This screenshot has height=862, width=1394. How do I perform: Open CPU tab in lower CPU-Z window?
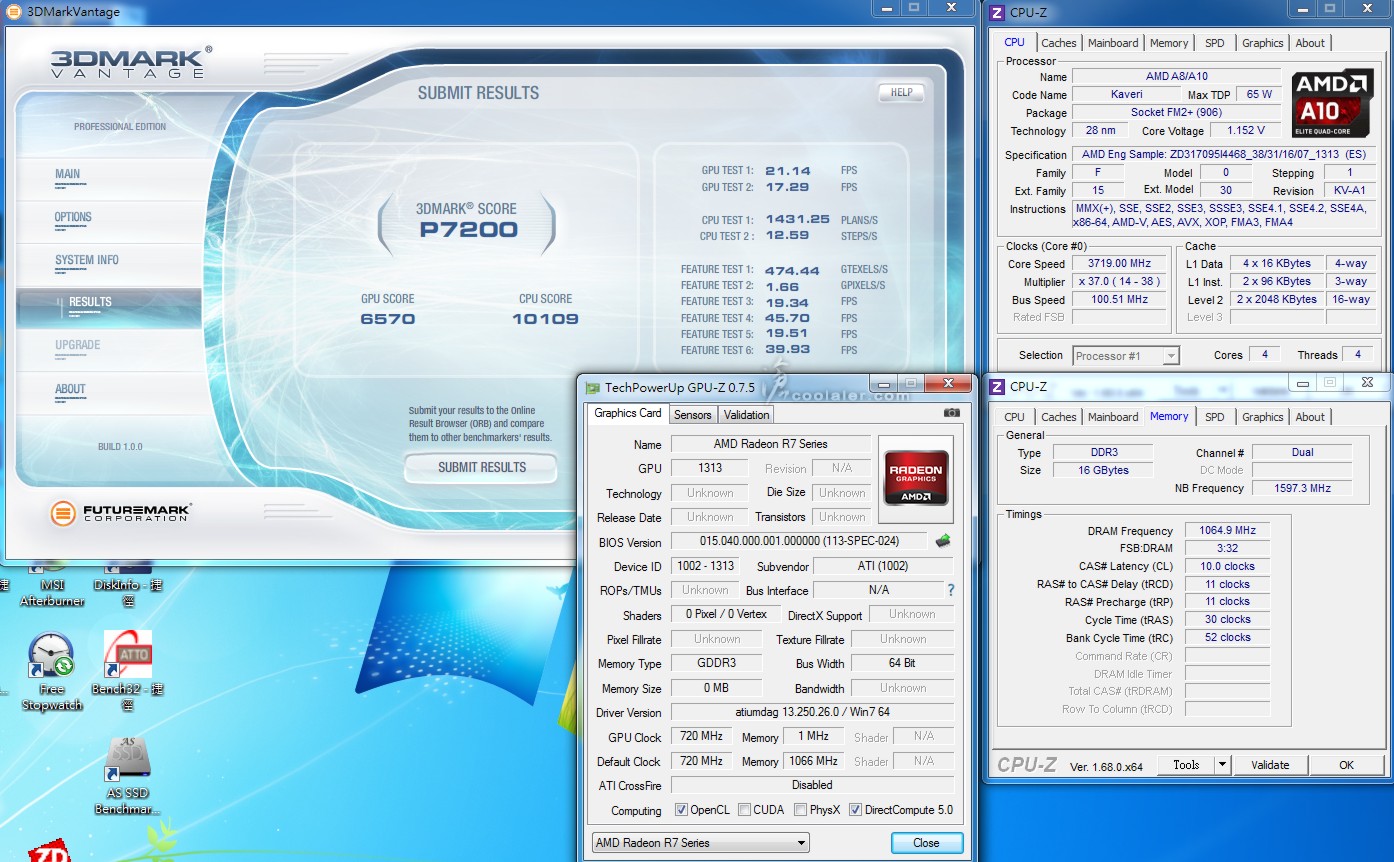1014,417
